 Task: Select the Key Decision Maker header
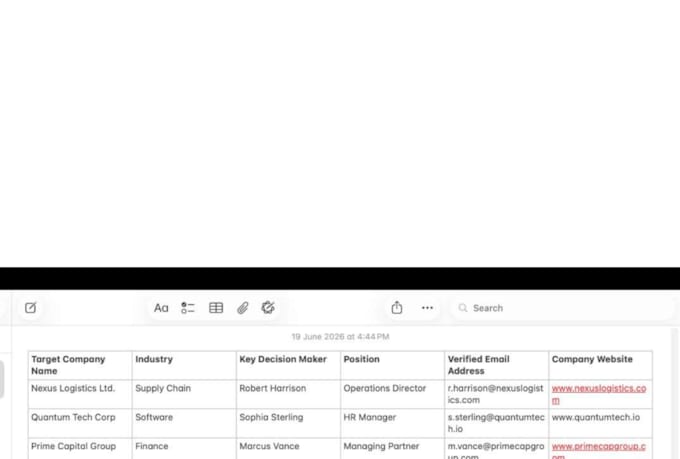click(x=288, y=365)
